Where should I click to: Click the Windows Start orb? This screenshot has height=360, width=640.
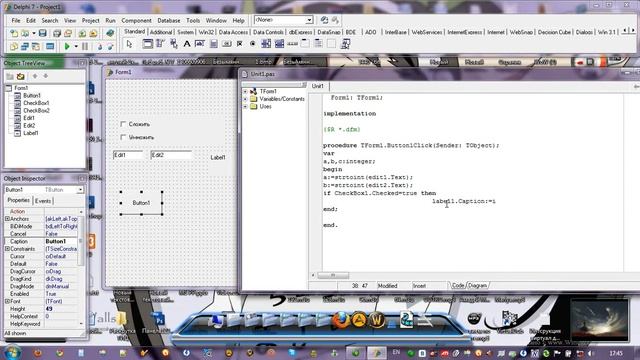(x=12, y=352)
